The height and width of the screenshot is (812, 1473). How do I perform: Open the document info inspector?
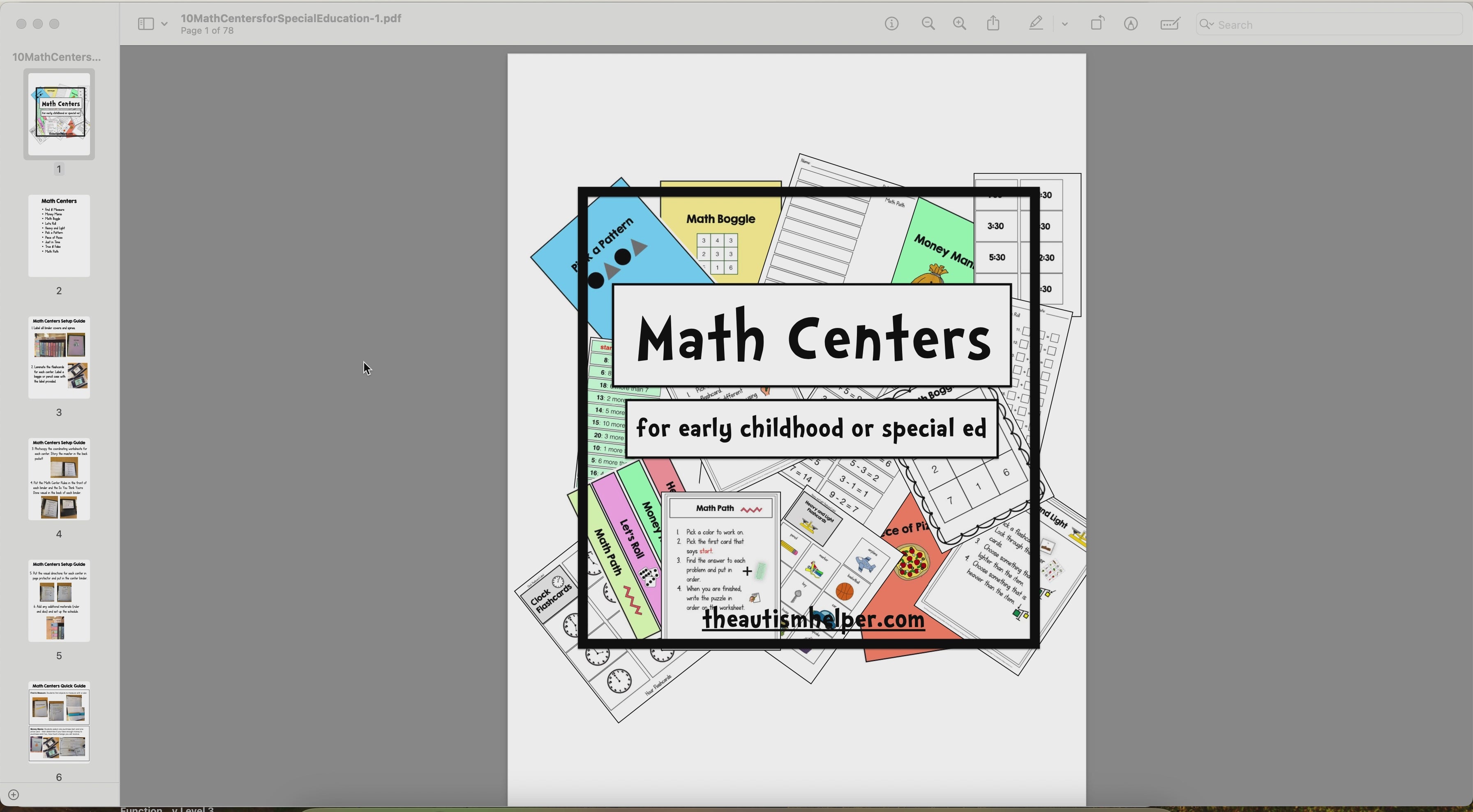(x=891, y=23)
